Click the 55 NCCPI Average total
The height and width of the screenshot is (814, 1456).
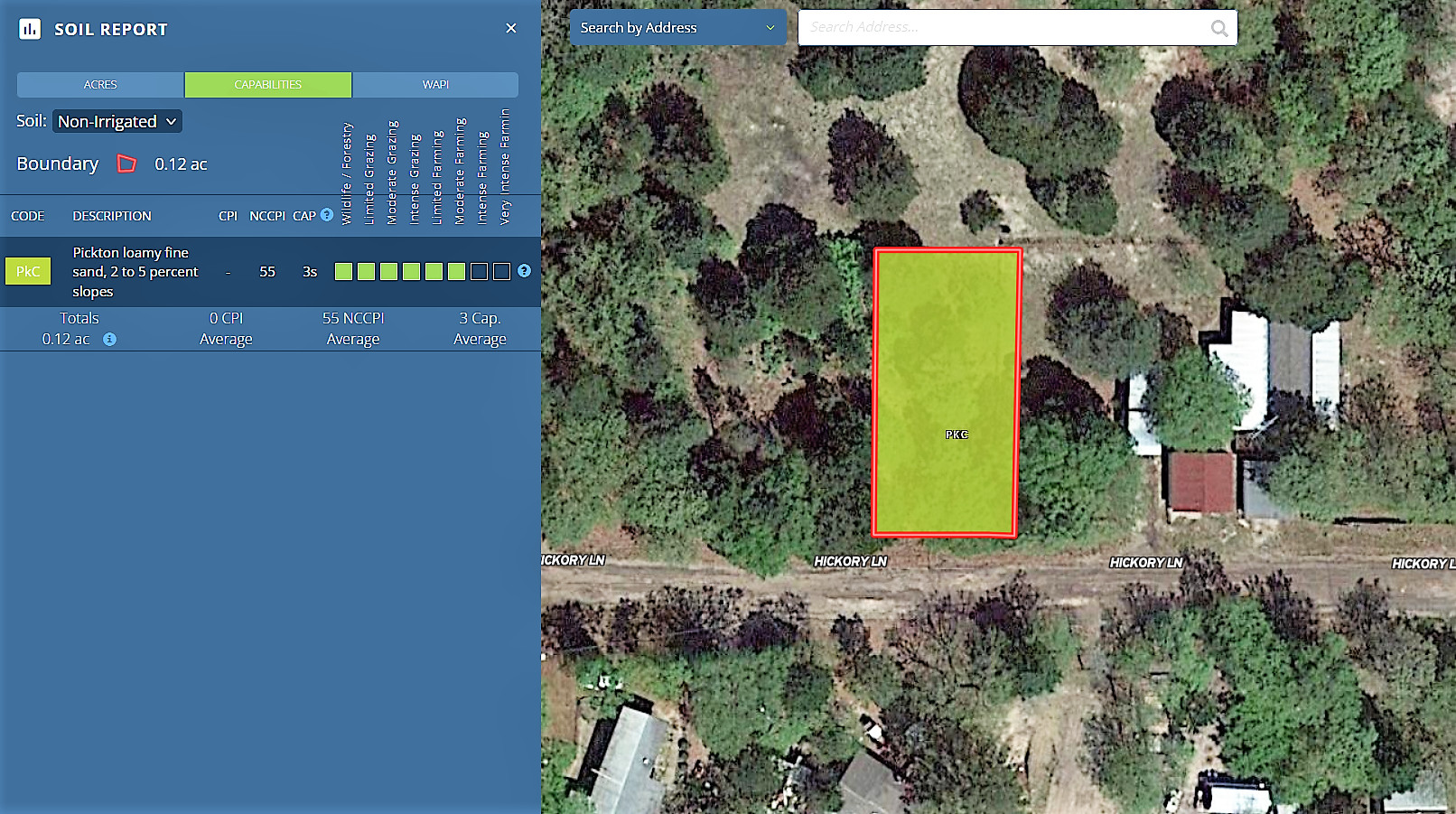(353, 329)
